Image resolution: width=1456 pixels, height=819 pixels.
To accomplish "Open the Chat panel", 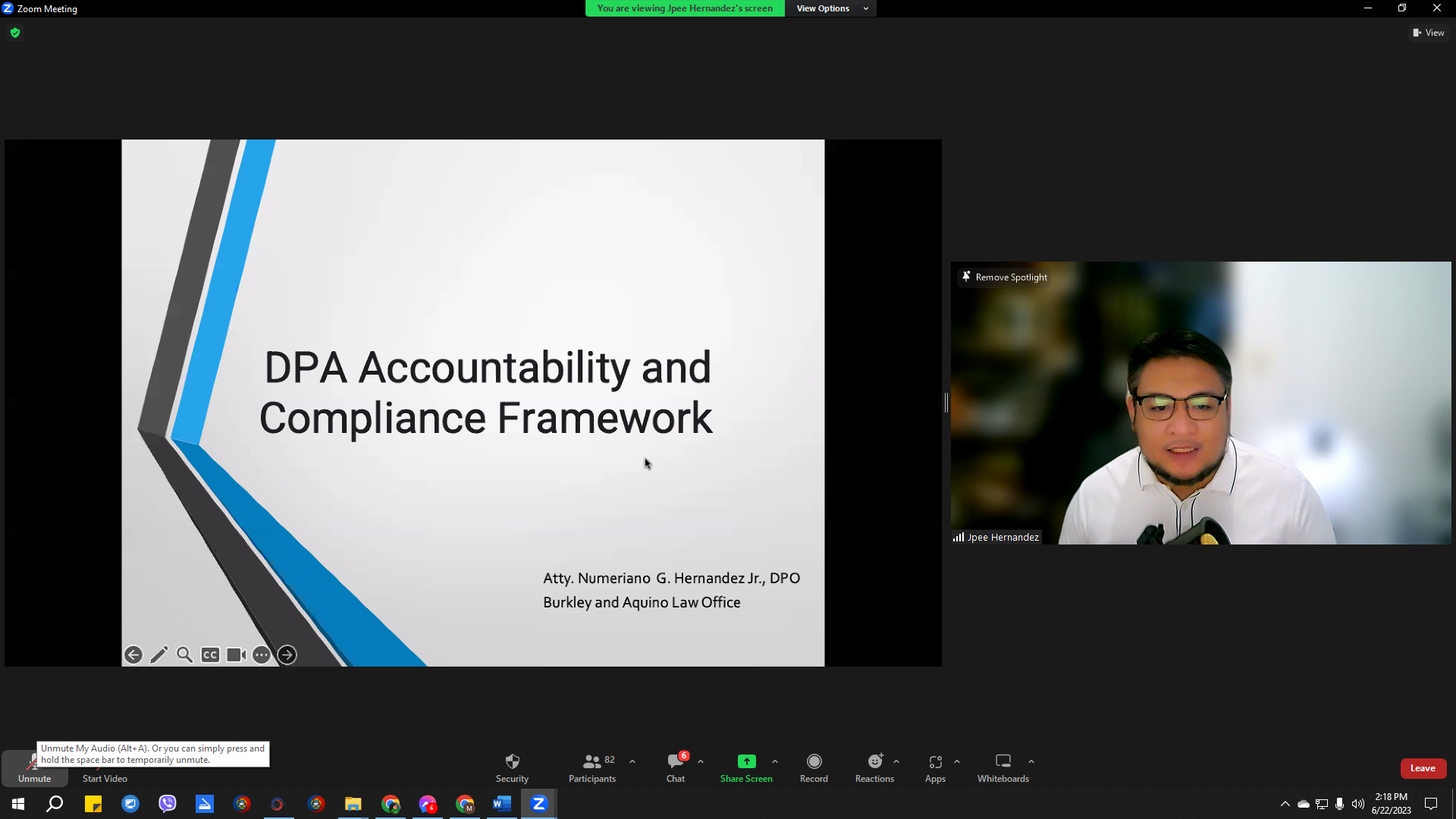I will 676,768.
